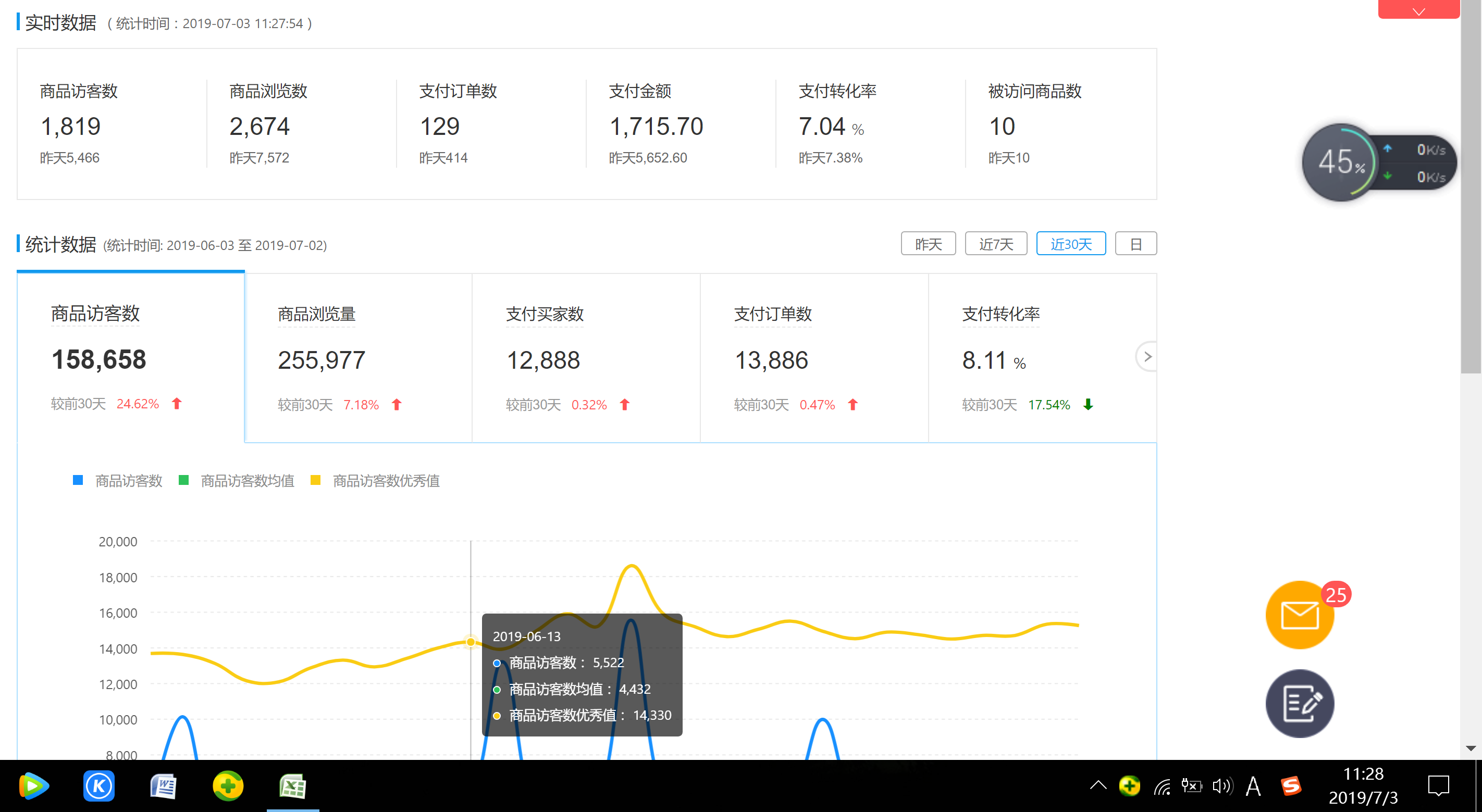Click the realtime 商品浏览数 value 2,674
The height and width of the screenshot is (812, 1482).
pyautogui.click(x=260, y=126)
